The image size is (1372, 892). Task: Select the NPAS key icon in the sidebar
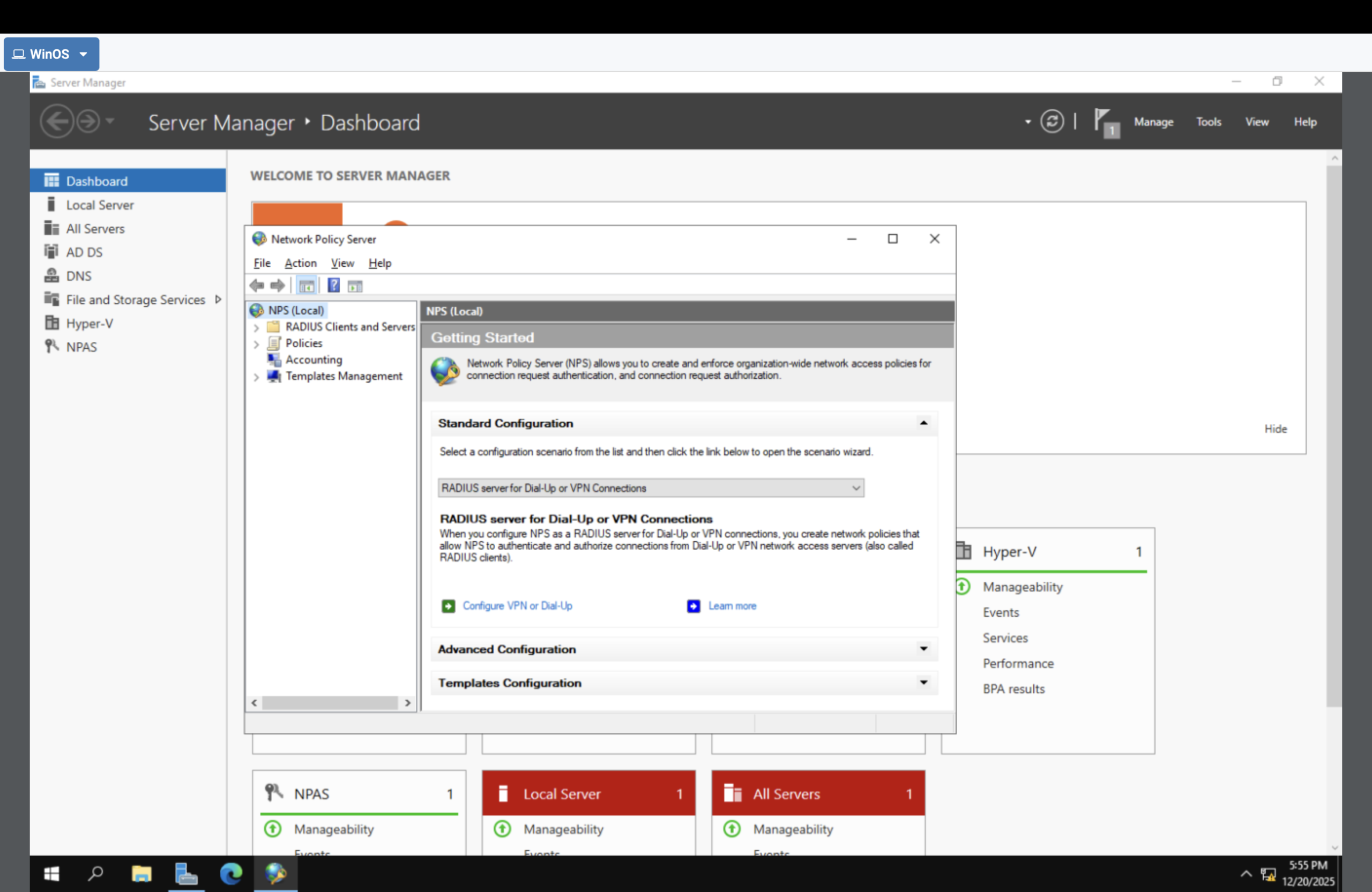(x=53, y=346)
